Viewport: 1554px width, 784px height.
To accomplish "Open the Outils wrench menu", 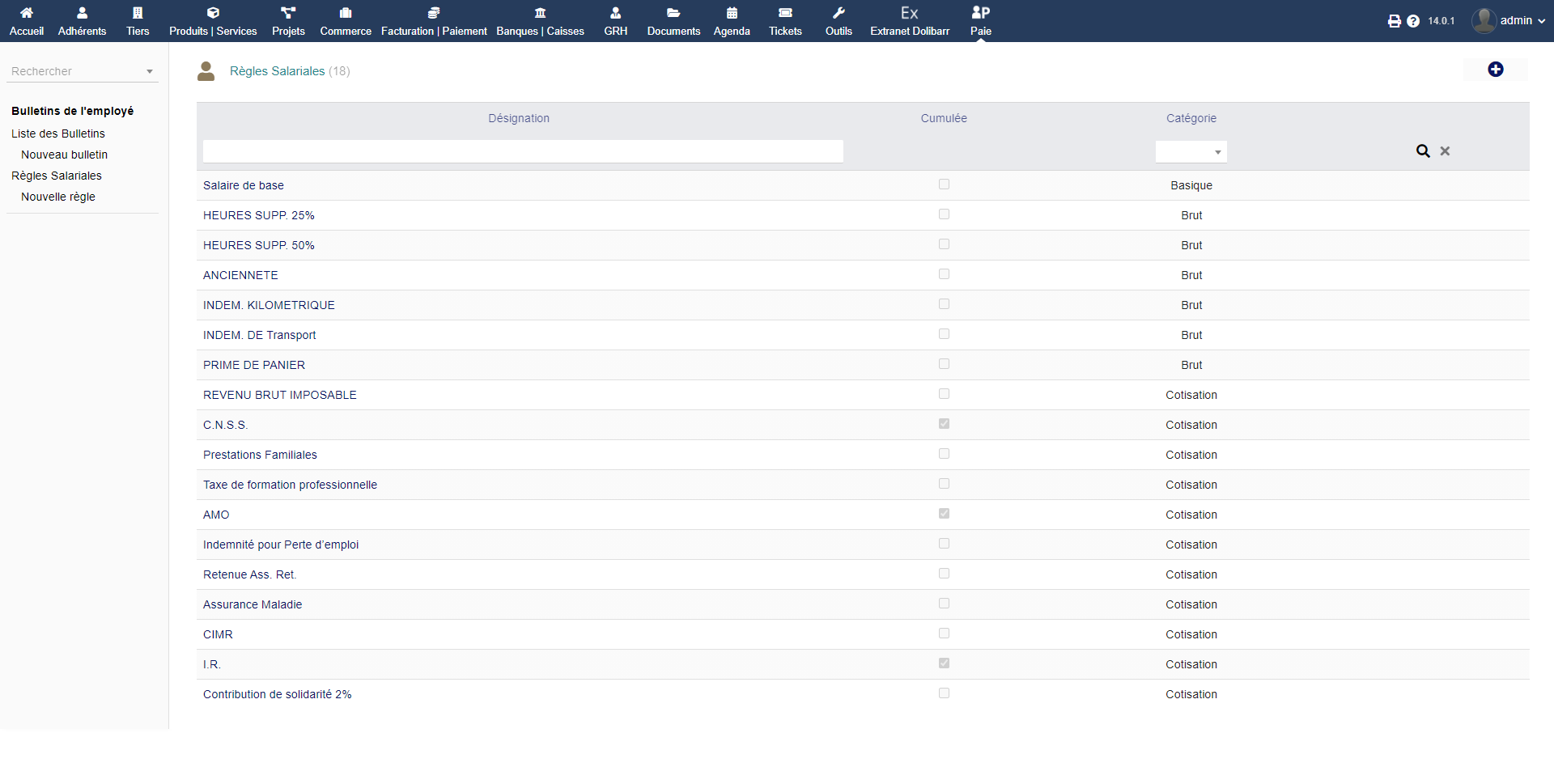I will 839,20.
